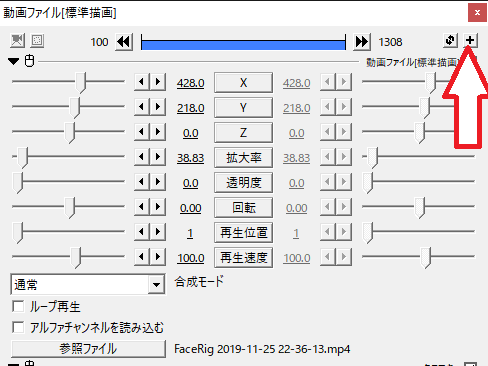Increase the left X value with its arrow
488x366 pixels.
pos(158,82)
